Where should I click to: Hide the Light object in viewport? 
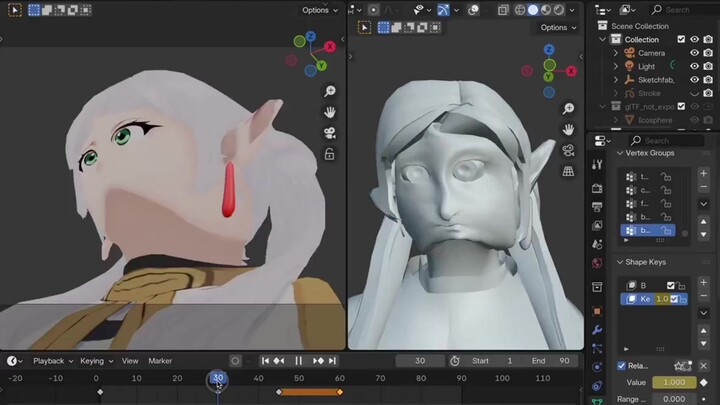point(694,66)
